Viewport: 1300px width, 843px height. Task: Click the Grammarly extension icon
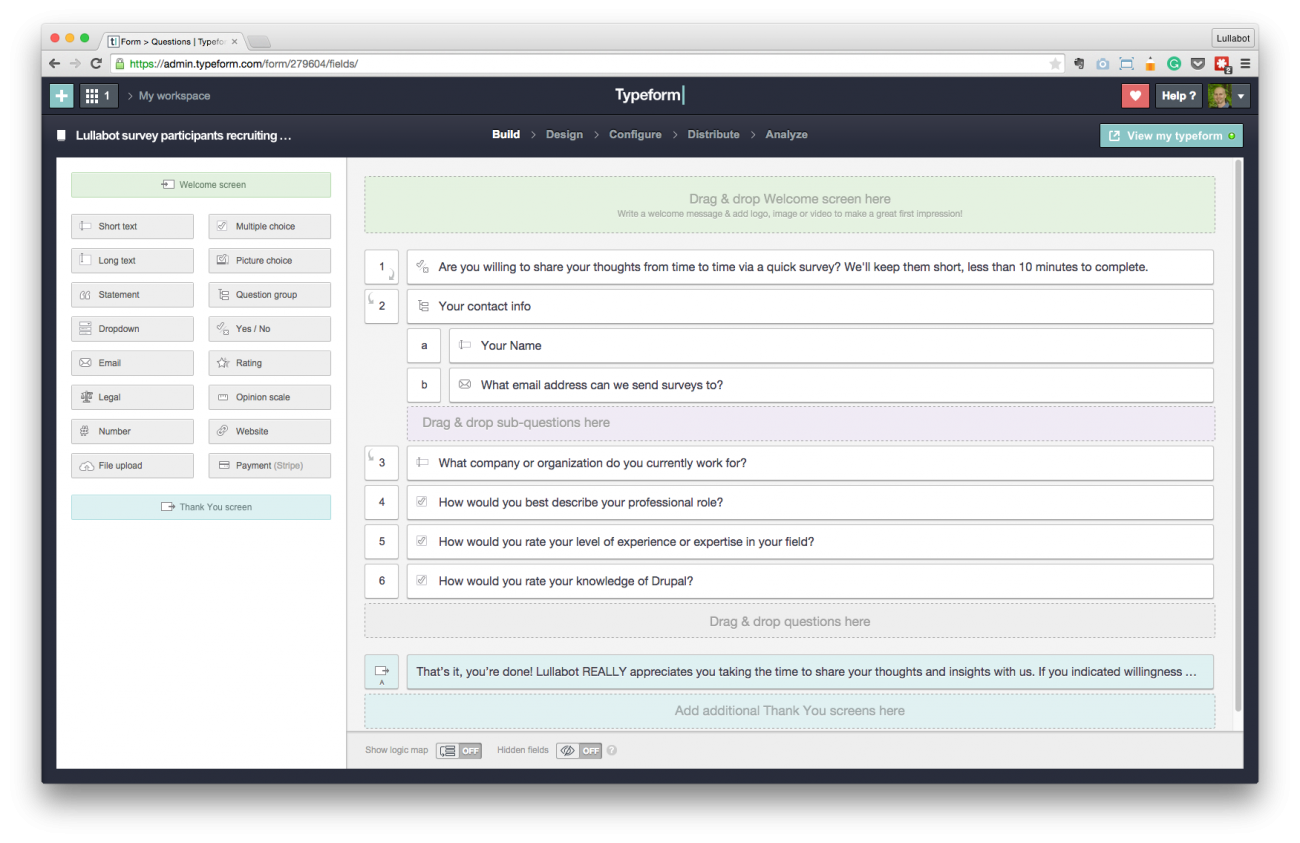(x=1174, y=63)
